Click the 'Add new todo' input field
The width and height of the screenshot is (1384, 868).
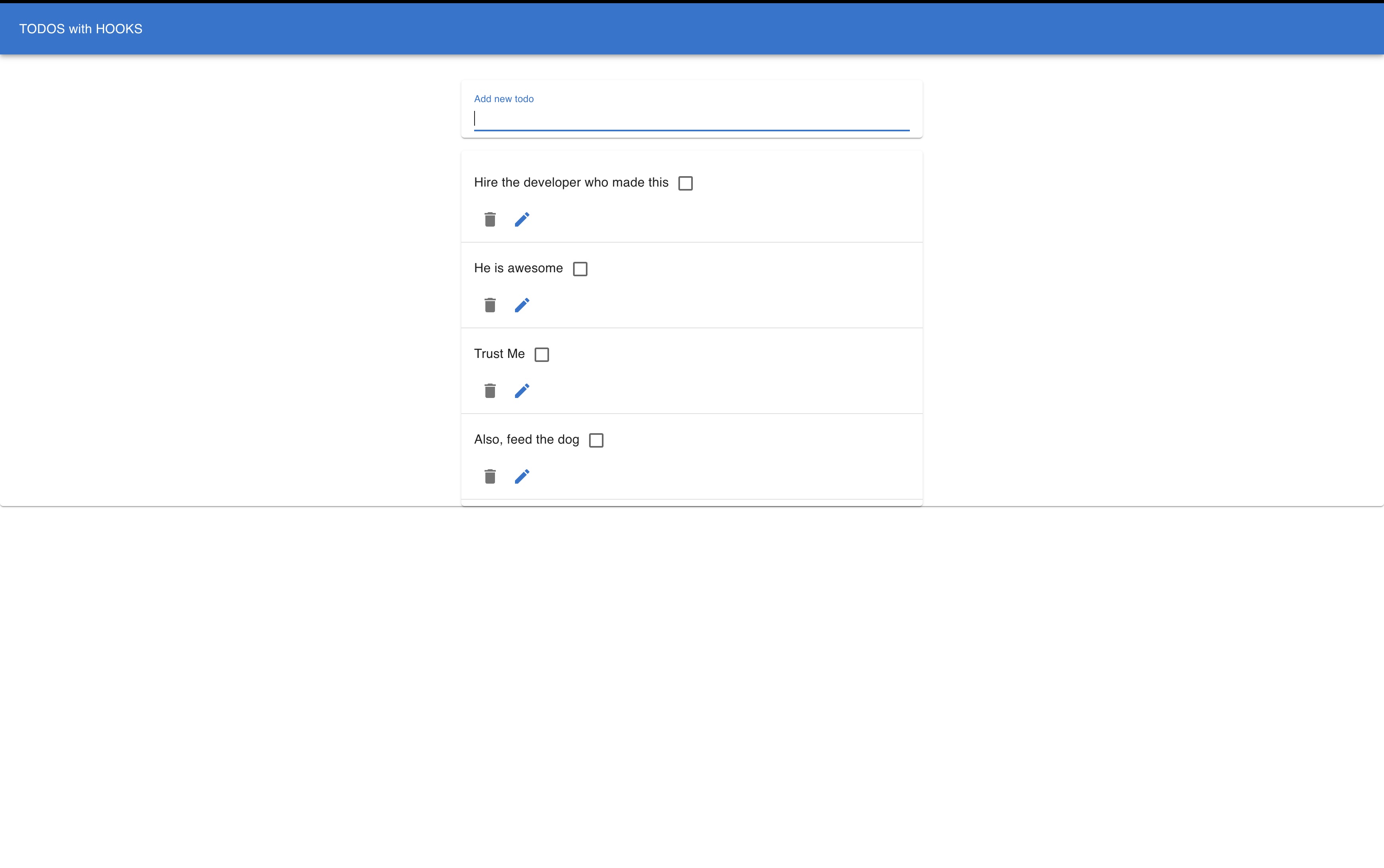pos(691,118)
